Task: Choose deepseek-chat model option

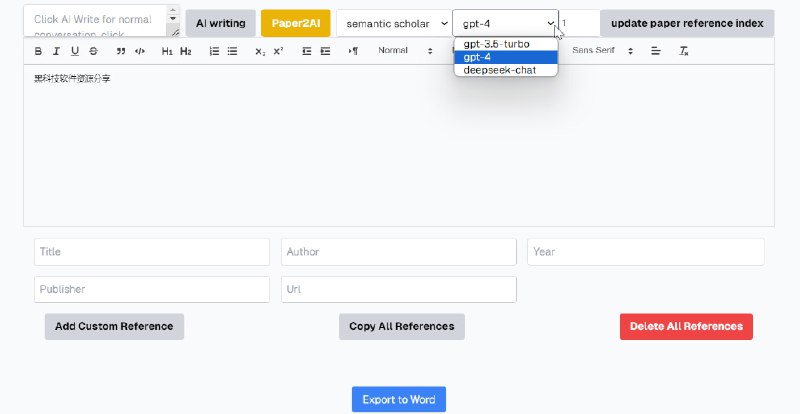Action: click(x=499, y=70)
